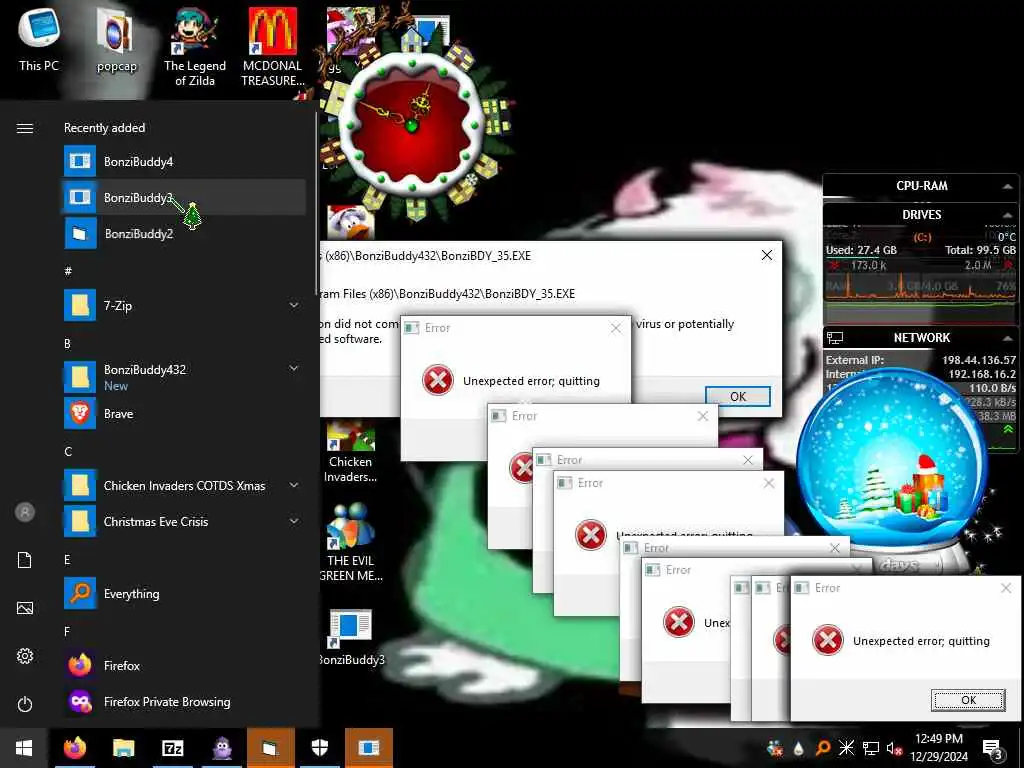Click OK in the frontmost Error dialog
This screenshot has height=768, width=1024.
[968, 700]
